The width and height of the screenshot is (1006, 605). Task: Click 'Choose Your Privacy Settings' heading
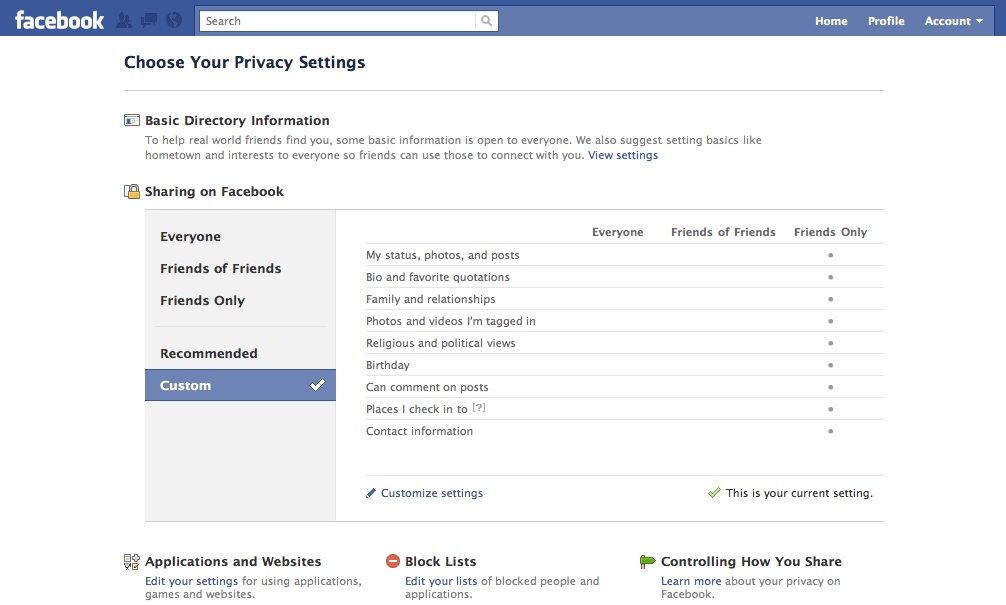point(244,62)
